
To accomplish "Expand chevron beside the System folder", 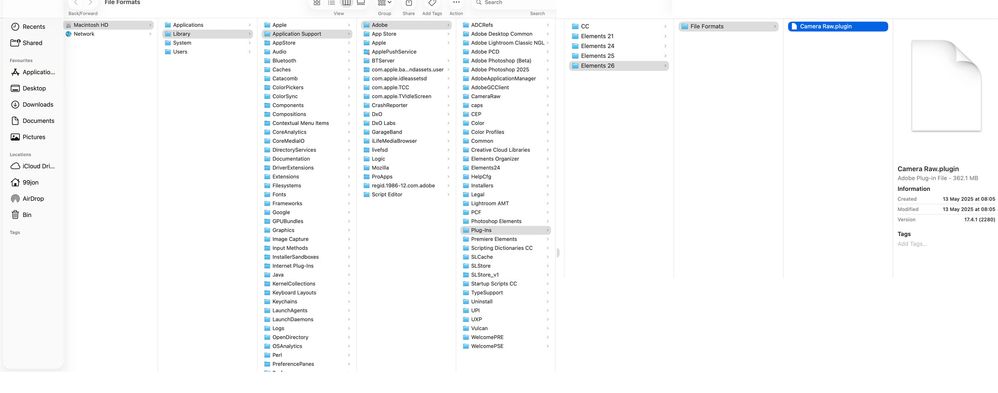I will tap(249, 43).
